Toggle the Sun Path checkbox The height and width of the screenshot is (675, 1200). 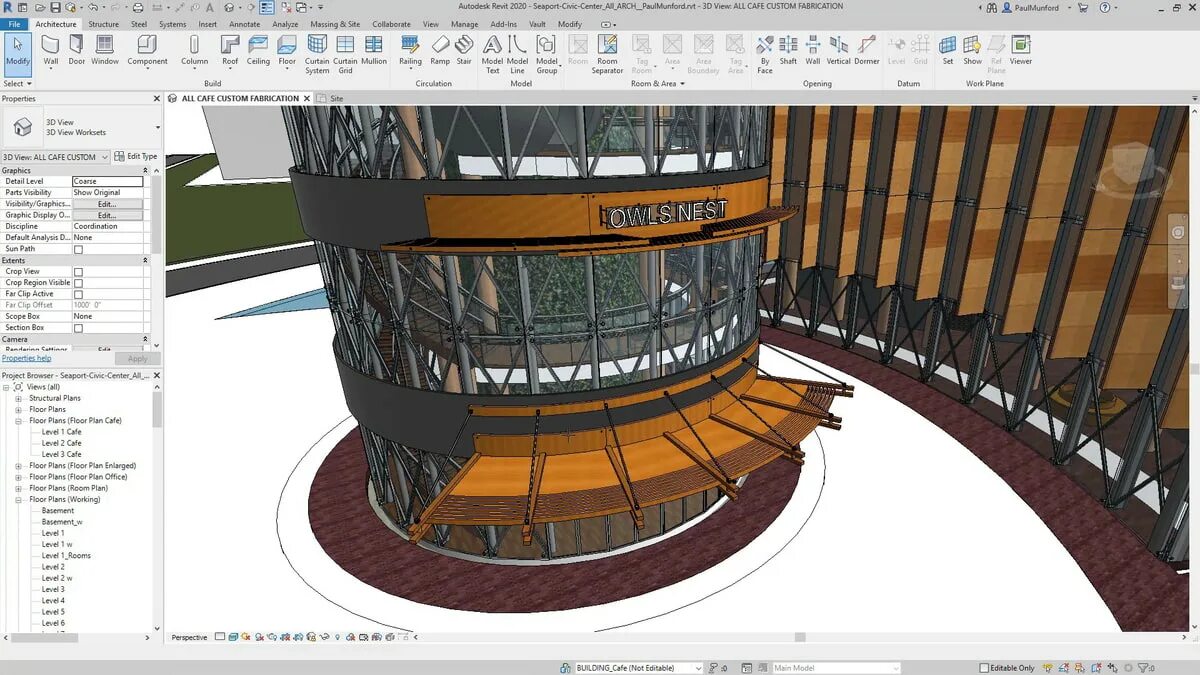(x=78, y=249)
